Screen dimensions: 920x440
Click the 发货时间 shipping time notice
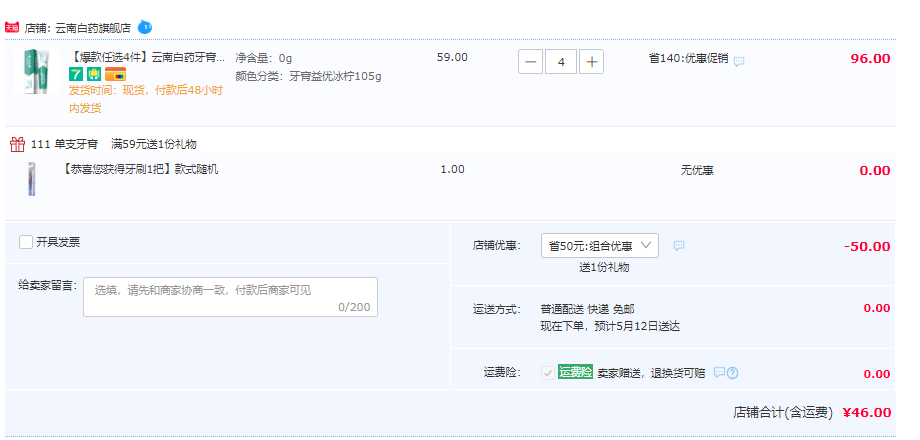point(146,99)
